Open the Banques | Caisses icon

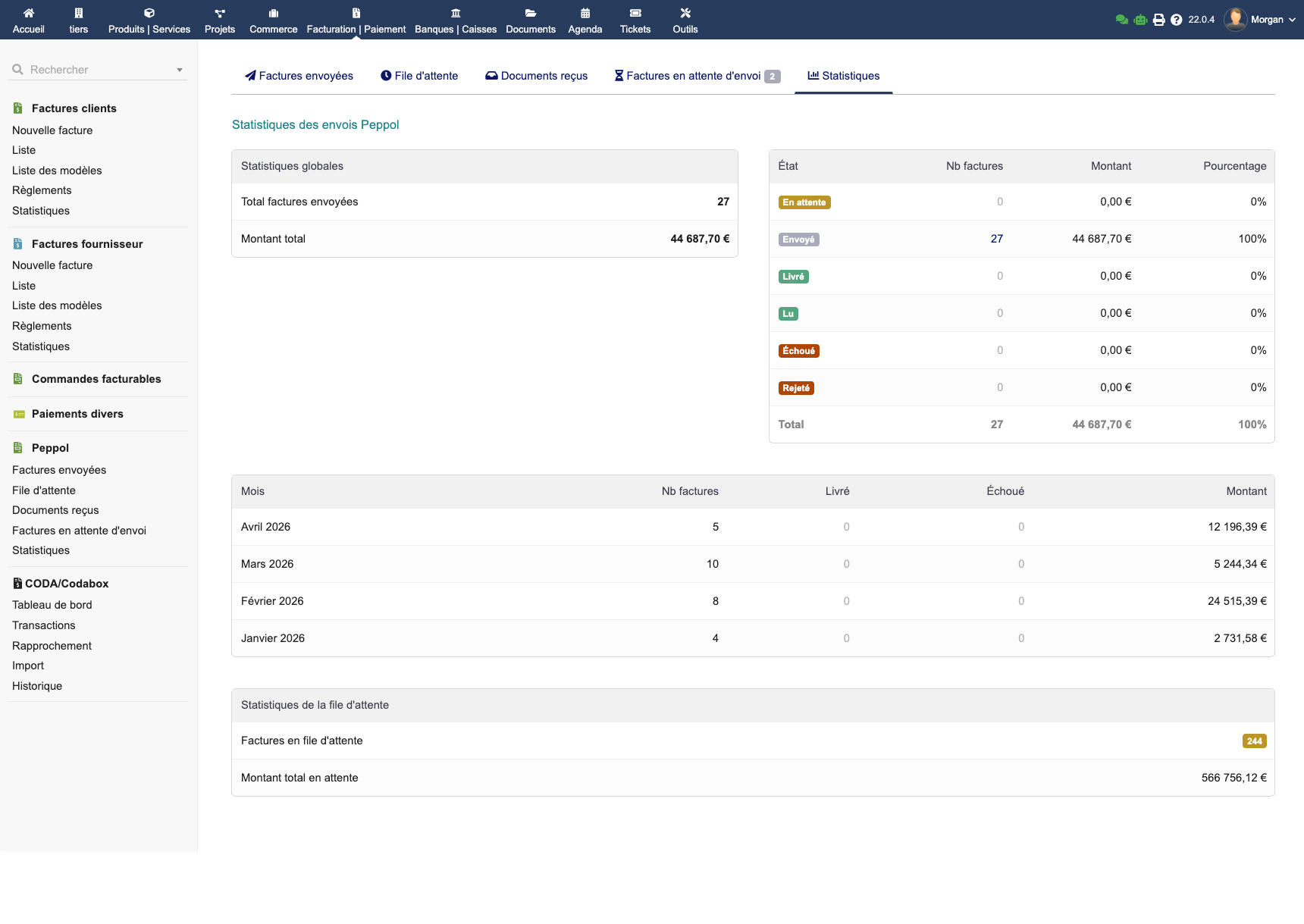coord(455,13)
